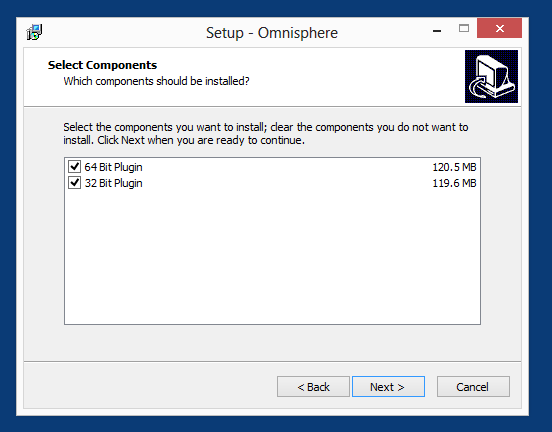Close the Setup - Omnisphere window
552x432 pixels.
click(499, 28)
